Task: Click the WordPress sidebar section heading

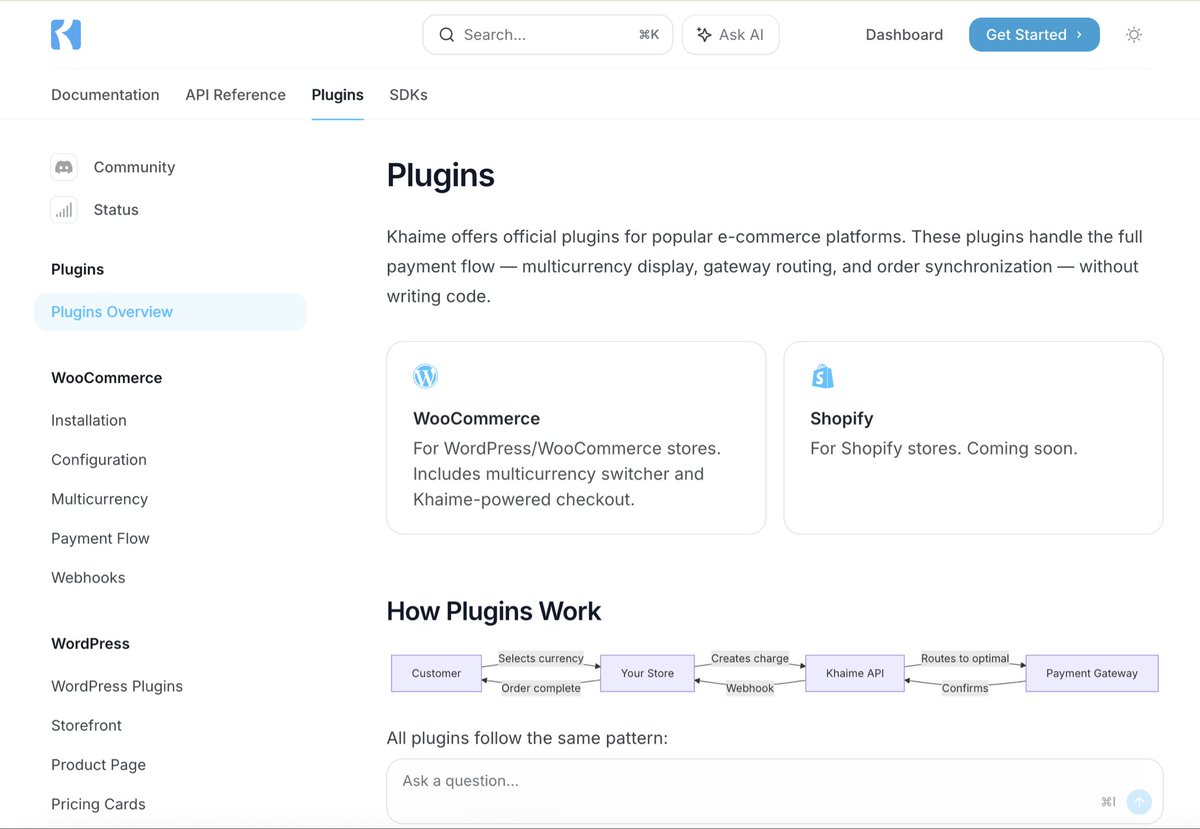Action: (90, 643)
